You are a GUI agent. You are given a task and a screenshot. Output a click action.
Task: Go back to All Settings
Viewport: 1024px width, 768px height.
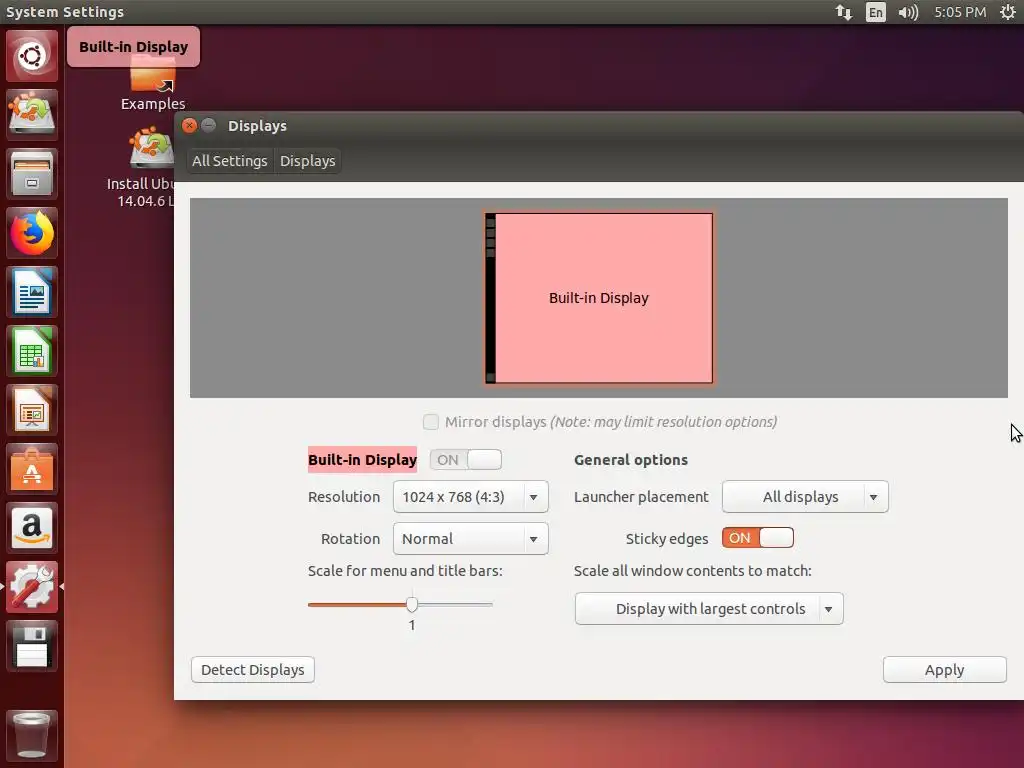click(x=229, y=161)
